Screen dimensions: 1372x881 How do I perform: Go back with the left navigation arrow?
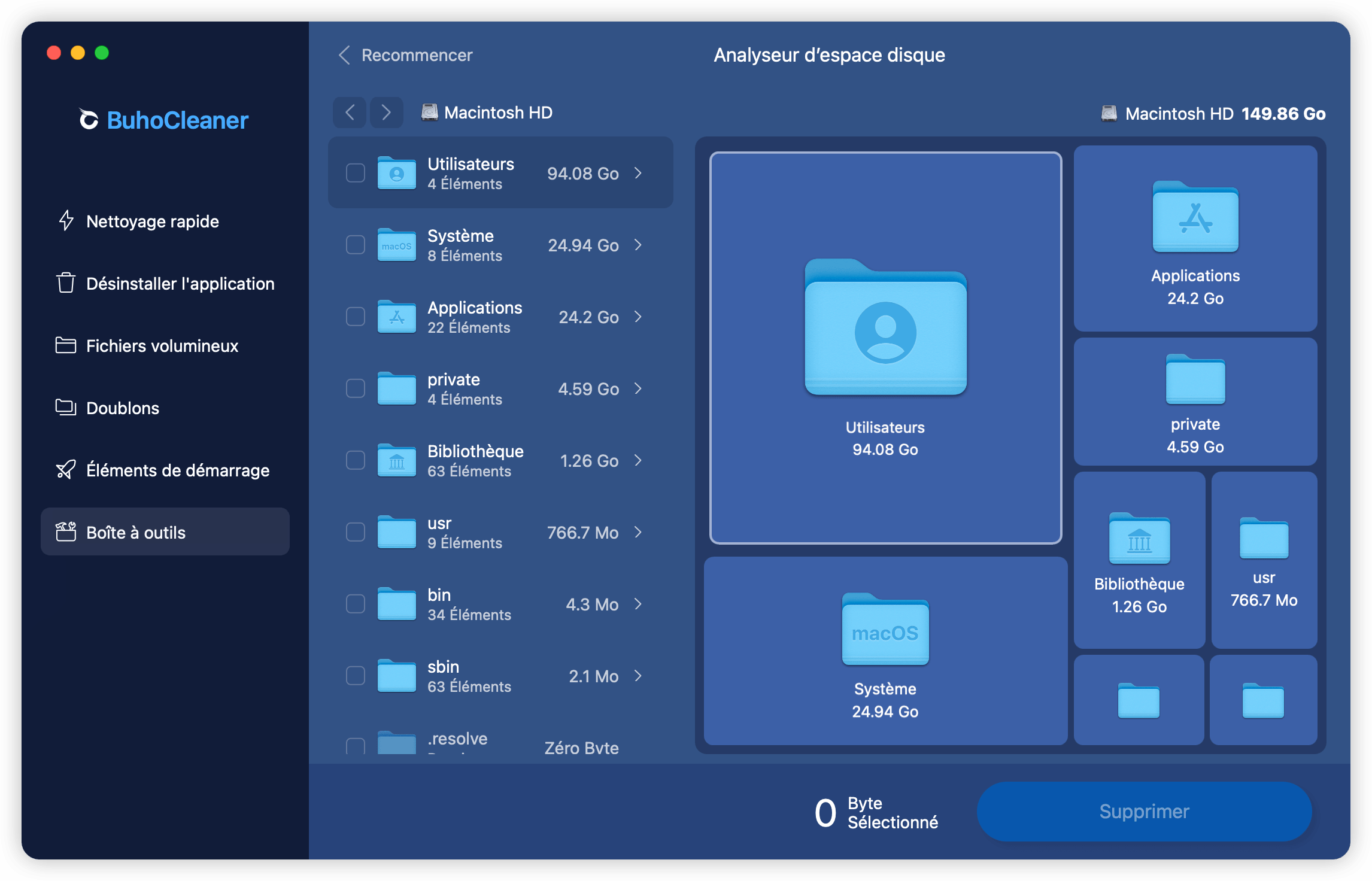(350, 112)
